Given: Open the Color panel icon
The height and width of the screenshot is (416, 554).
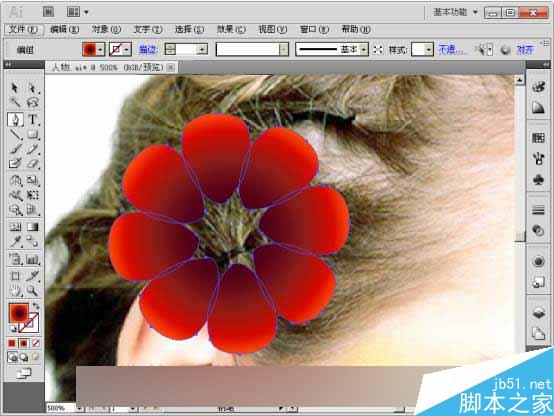Looking at the screenshot, I should coord(538,87).
